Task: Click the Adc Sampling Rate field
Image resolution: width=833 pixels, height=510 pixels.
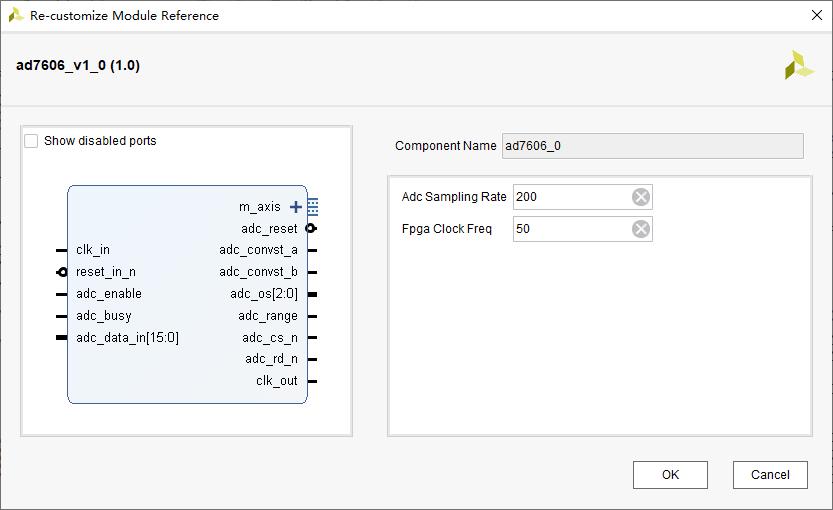Action: [x=582, y=197]
